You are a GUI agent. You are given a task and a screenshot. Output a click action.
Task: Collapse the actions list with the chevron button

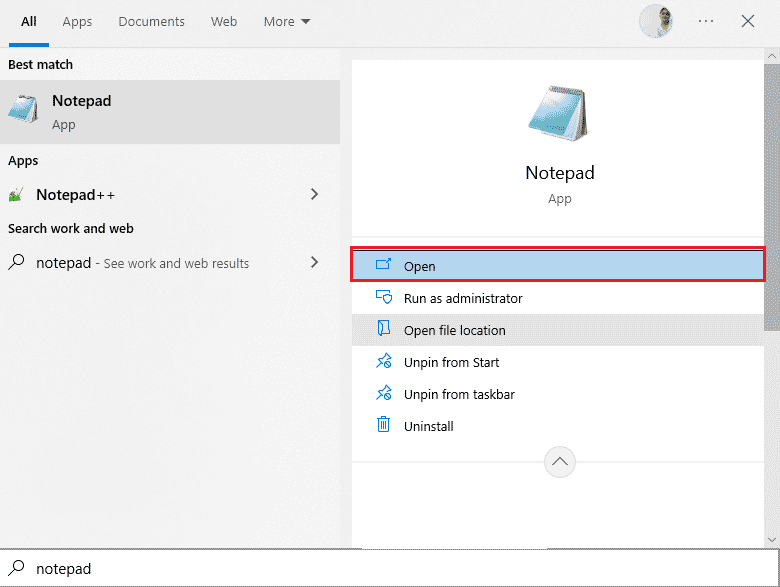(x=560, y=462)
